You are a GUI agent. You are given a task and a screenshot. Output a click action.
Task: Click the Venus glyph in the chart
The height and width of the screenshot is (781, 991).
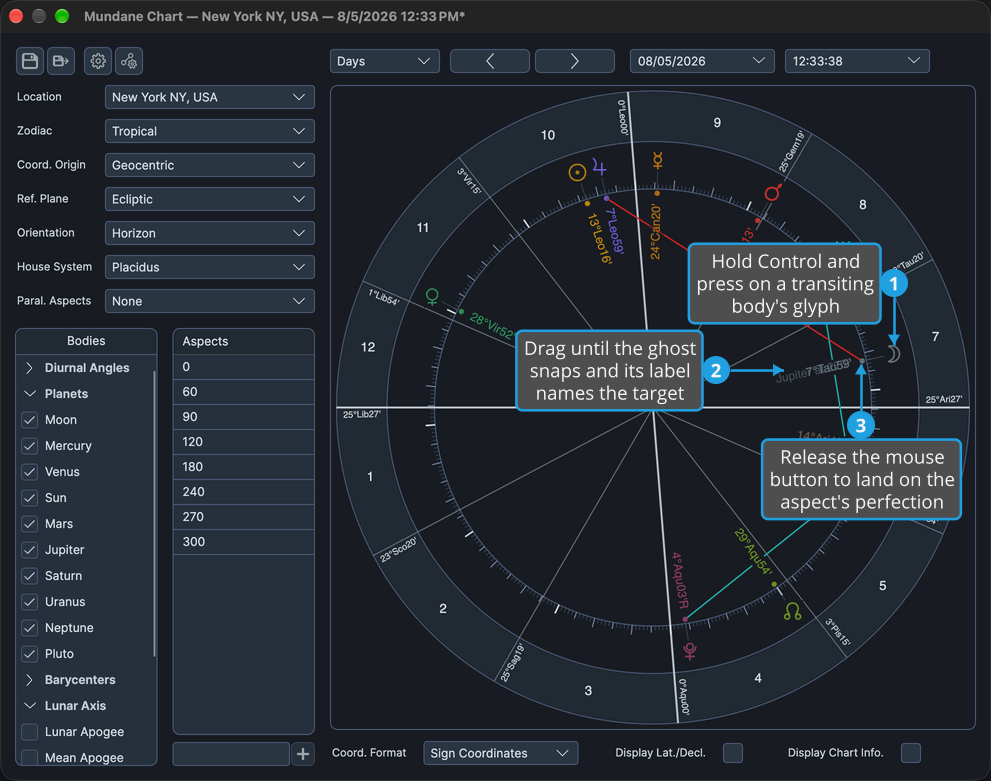click(432, 296)
